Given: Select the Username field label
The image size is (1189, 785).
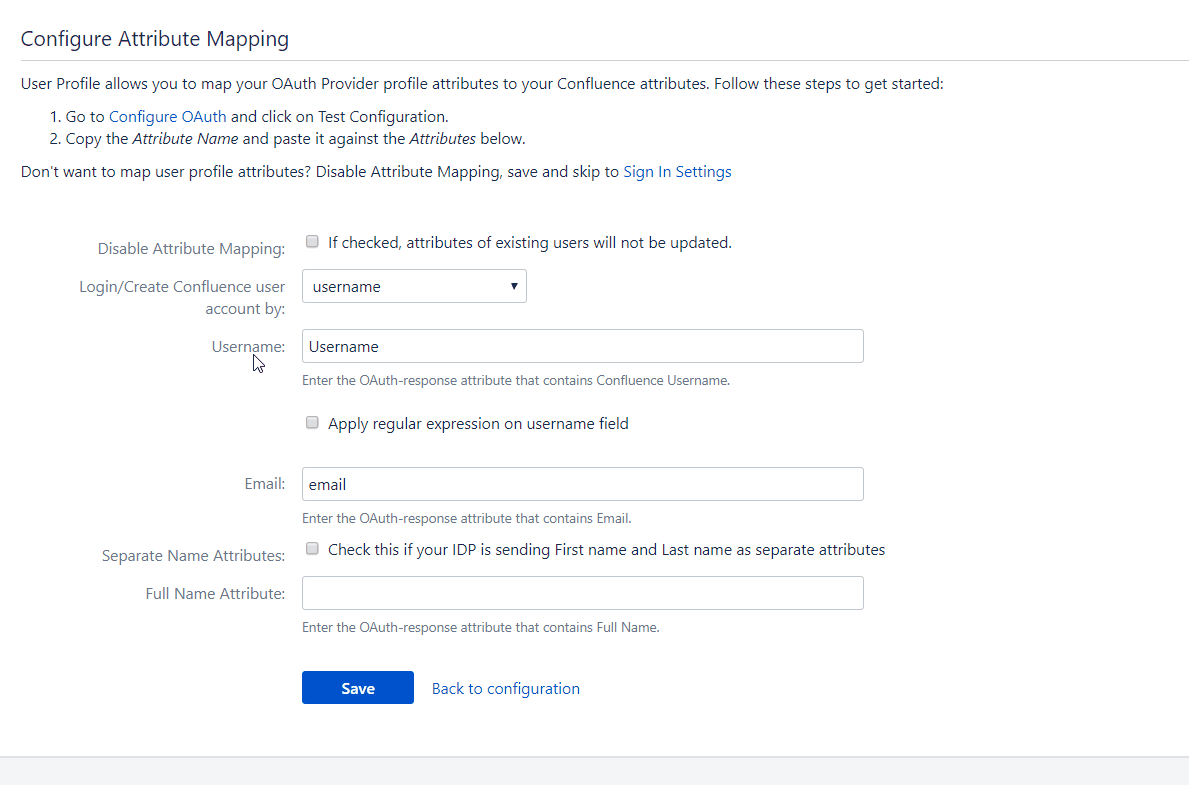Looking at the screenshot, I should pyautogui.click(x=248, y=347).
